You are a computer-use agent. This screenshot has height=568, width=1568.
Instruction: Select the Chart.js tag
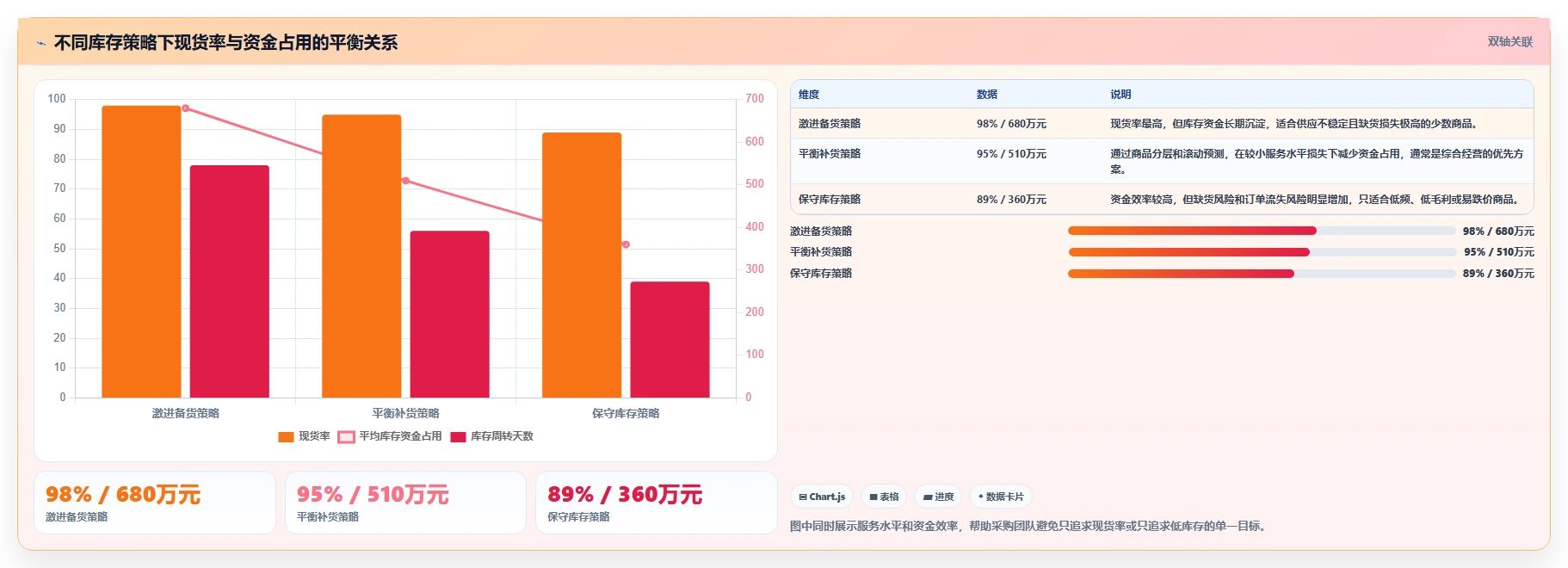tap(822, 497)
